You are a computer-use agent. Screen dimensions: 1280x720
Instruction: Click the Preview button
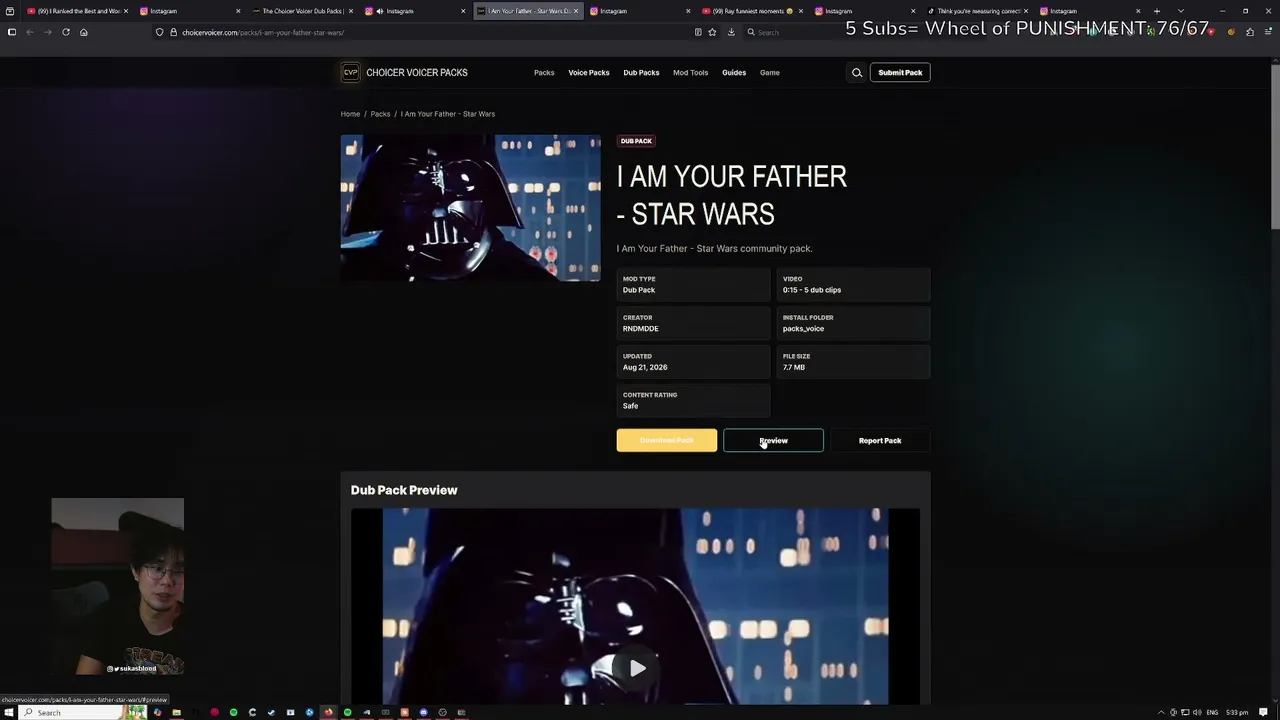(773, 440)
